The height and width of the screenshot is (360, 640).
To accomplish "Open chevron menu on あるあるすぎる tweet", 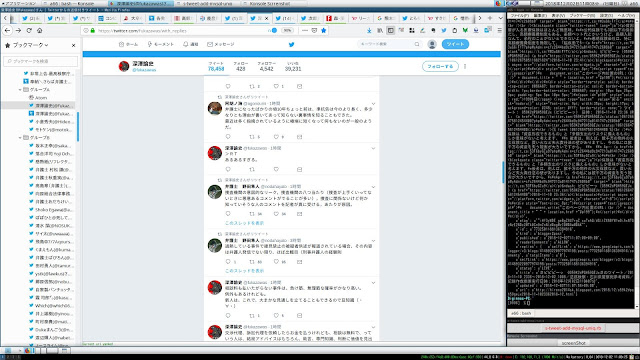I will point(373,148).
